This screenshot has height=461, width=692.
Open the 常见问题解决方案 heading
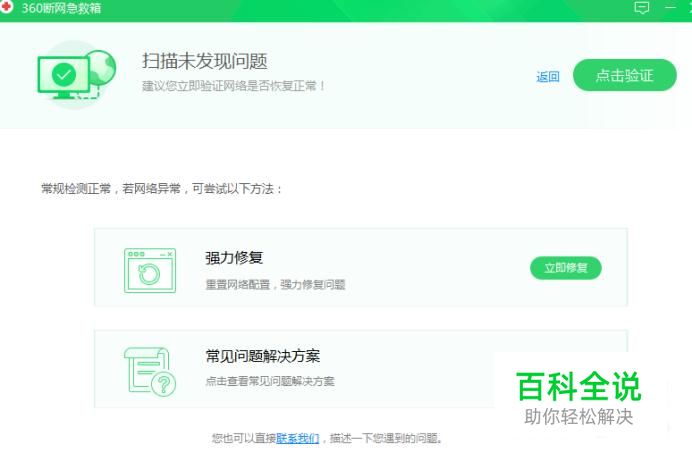263,356
